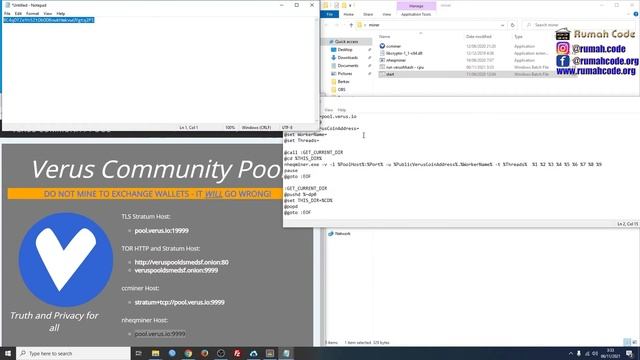Show hidden system tray icons chevron
The width and height of the screenshot is (640, 360).
(571, 353)
